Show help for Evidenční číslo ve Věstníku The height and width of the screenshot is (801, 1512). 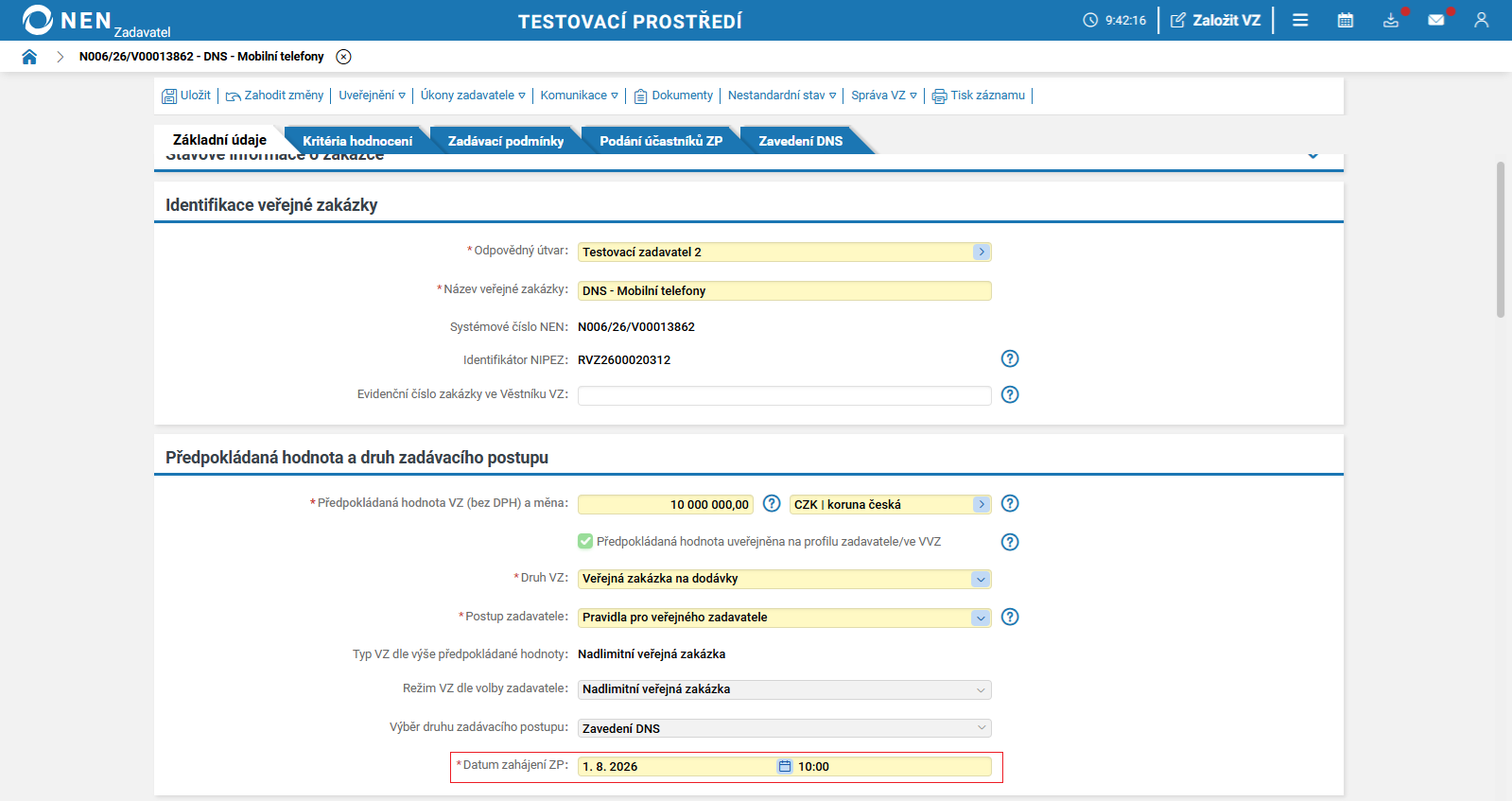coord(1010,394)
